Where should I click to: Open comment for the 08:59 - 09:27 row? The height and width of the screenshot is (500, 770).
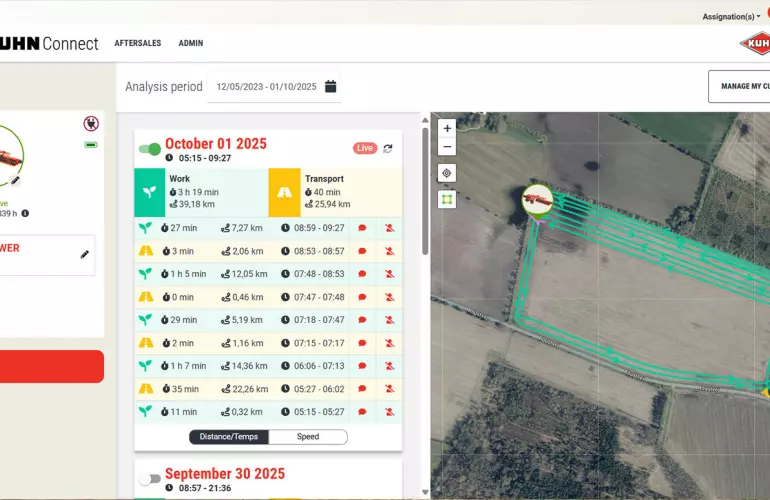(x=362, y=228)
